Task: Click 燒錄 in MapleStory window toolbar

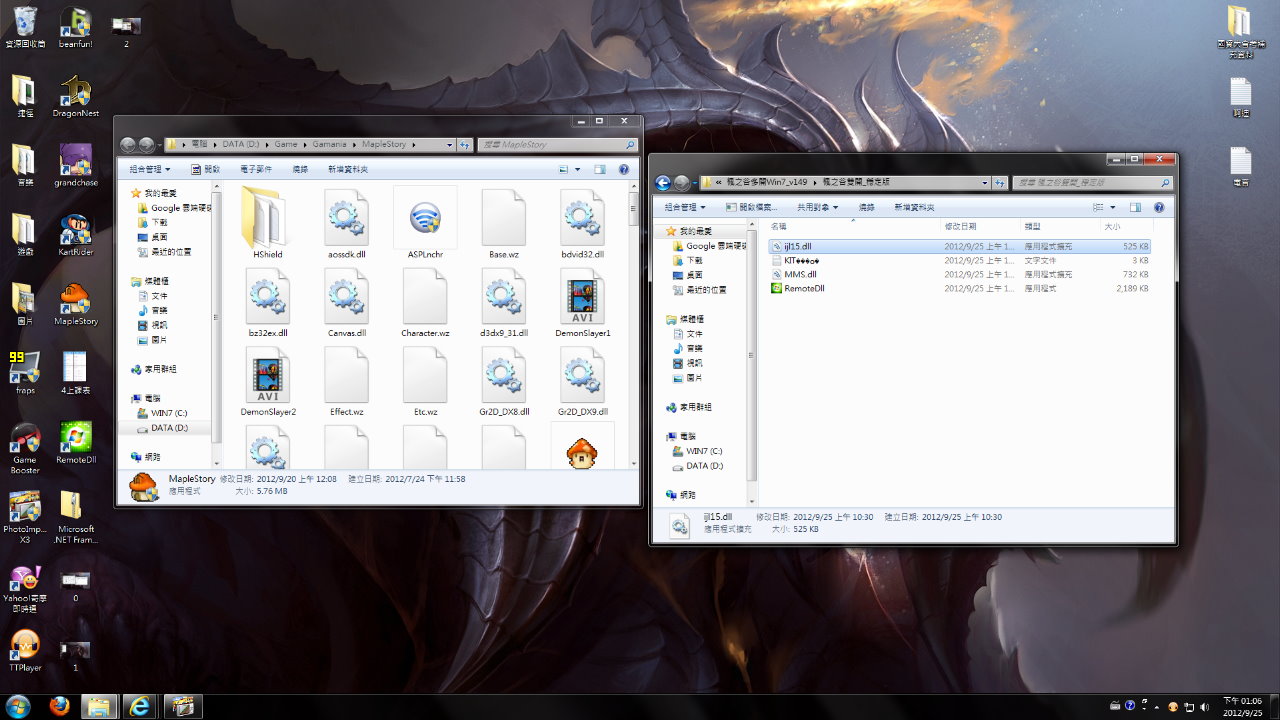Action: (x=300, y=170)
